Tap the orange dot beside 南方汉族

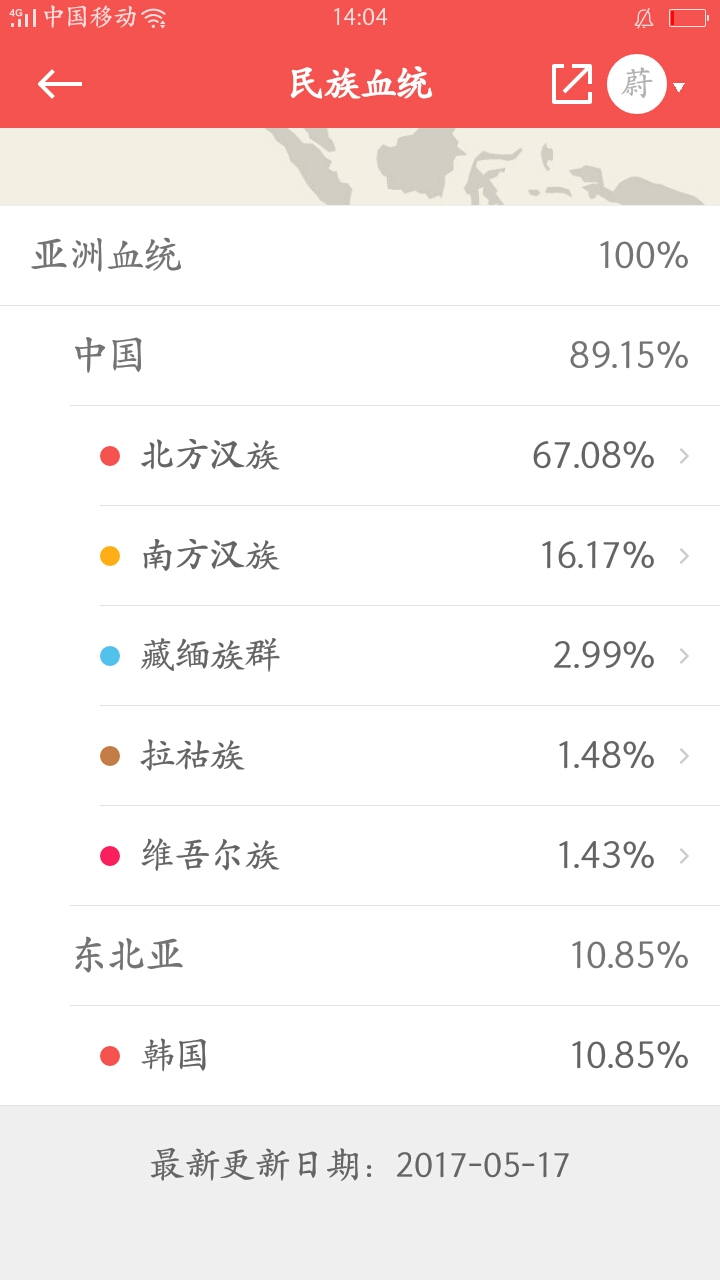pos(110,556)
